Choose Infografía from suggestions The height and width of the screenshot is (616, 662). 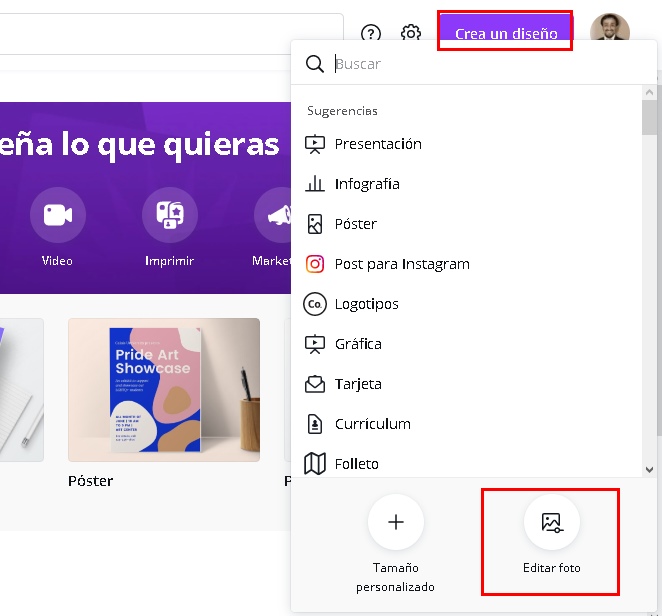point(367,184)
